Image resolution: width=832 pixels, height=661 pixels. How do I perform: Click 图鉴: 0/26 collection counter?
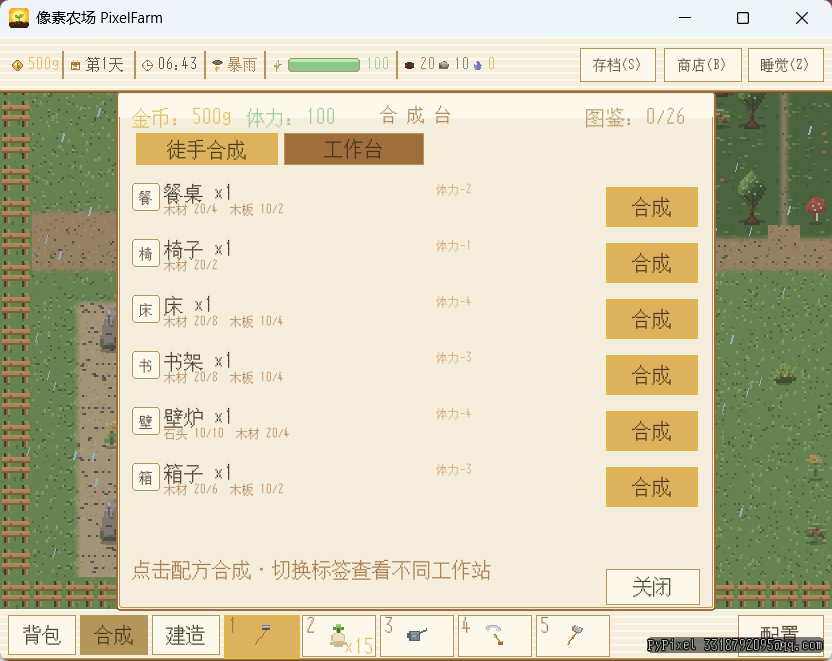click(x=635, y=117)
